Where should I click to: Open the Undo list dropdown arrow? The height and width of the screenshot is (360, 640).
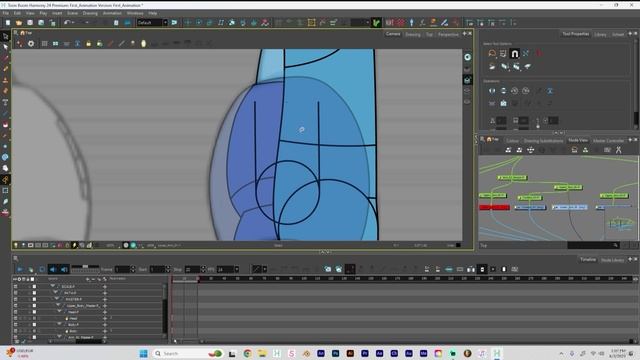point(73,22)
